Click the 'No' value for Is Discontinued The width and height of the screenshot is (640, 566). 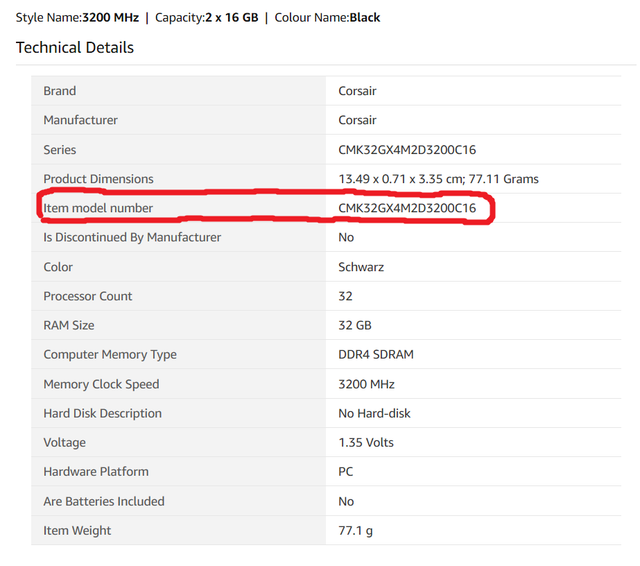click(346, 237)
